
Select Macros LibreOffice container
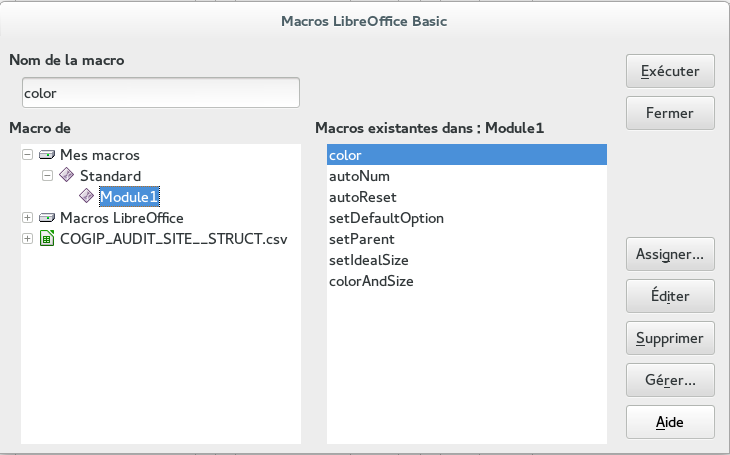pos(122,217)
